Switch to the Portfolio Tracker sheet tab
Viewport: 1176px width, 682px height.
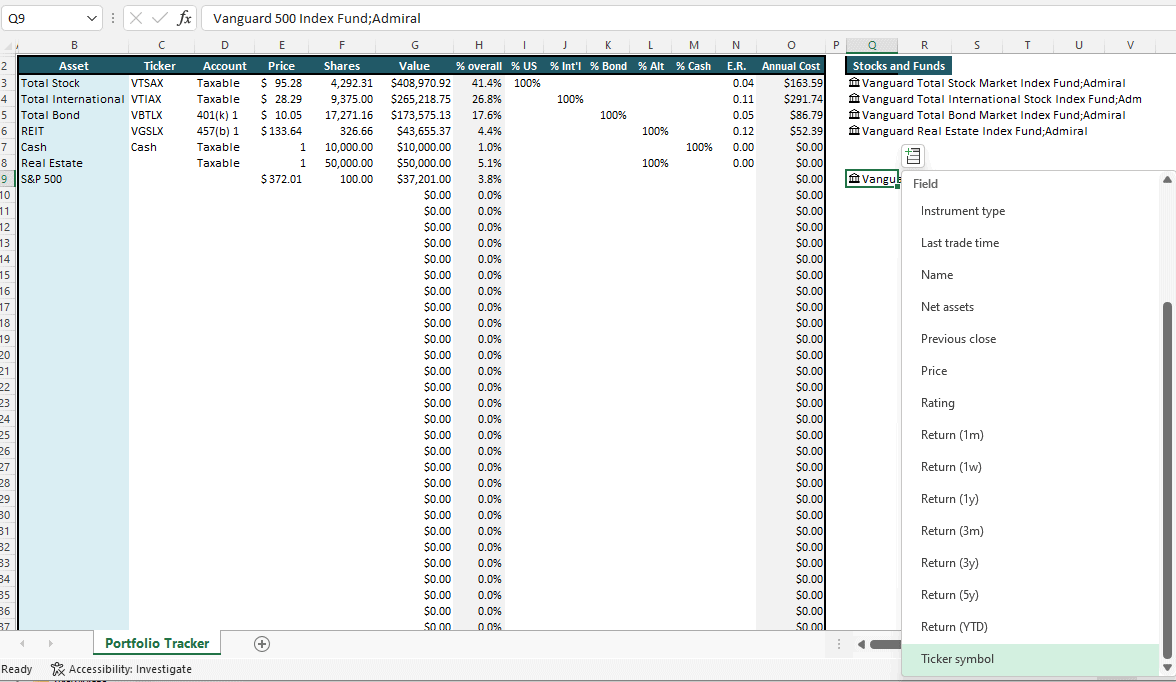click(x=157, y=644)
